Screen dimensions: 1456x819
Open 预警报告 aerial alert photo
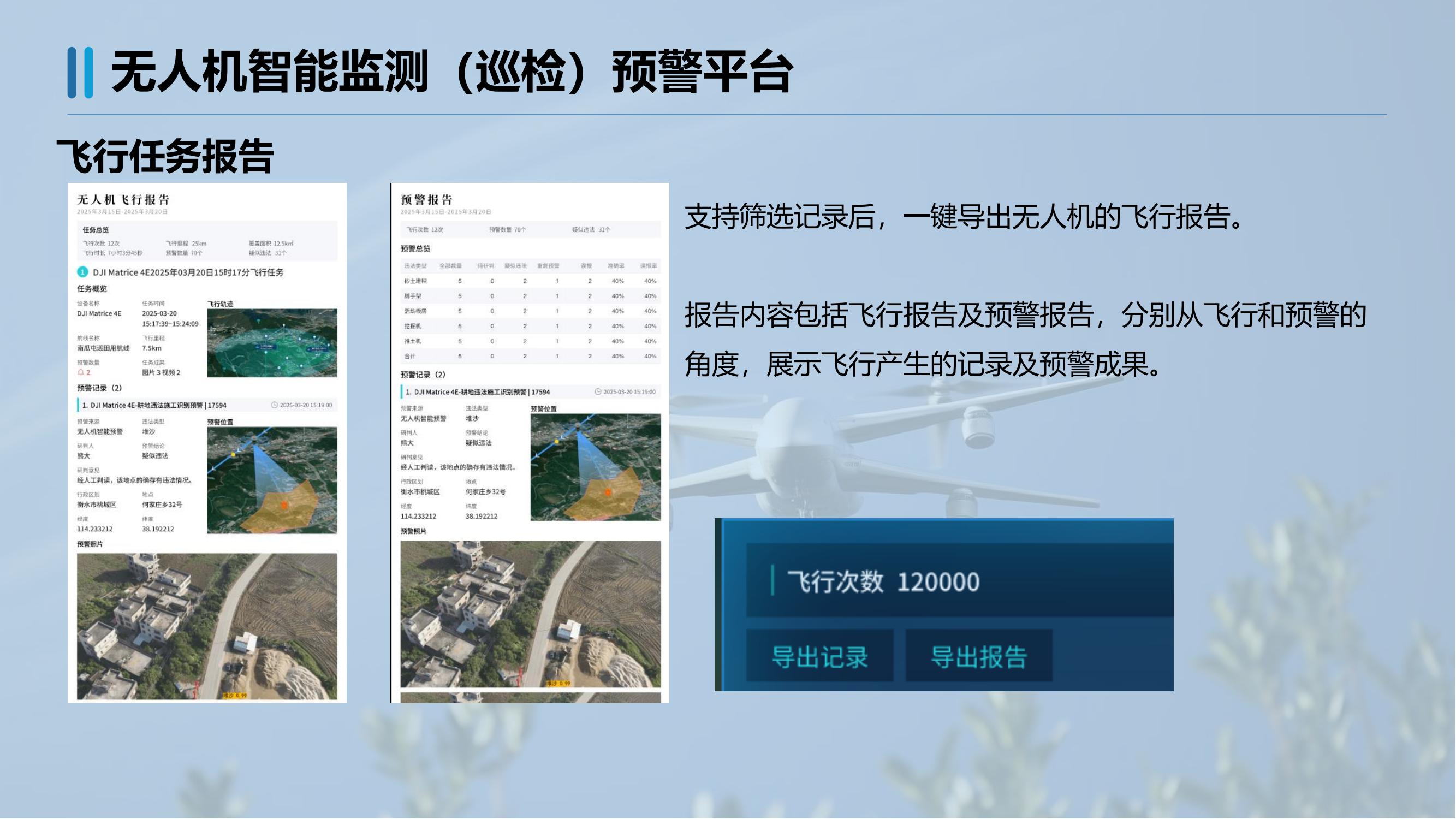(x=530, y=614)
